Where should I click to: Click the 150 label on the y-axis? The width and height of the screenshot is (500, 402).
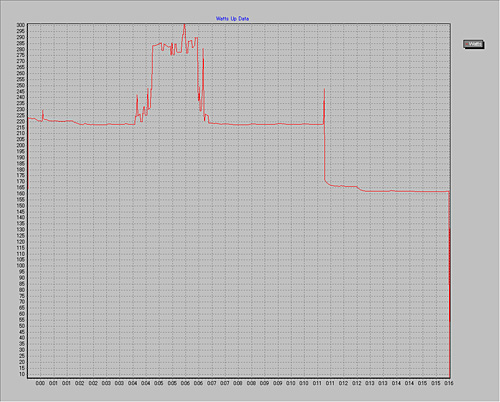(21, 205)
